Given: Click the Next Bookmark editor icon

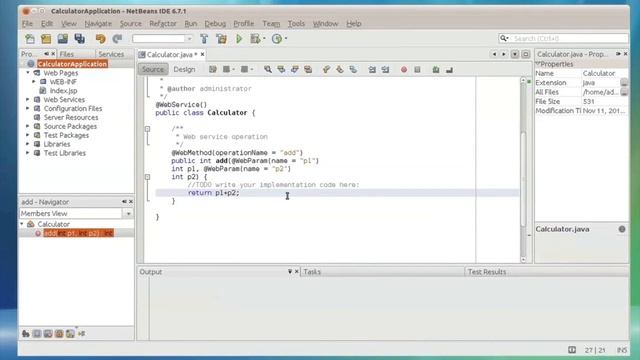Looking at the screenshot, I should (340, 70).
